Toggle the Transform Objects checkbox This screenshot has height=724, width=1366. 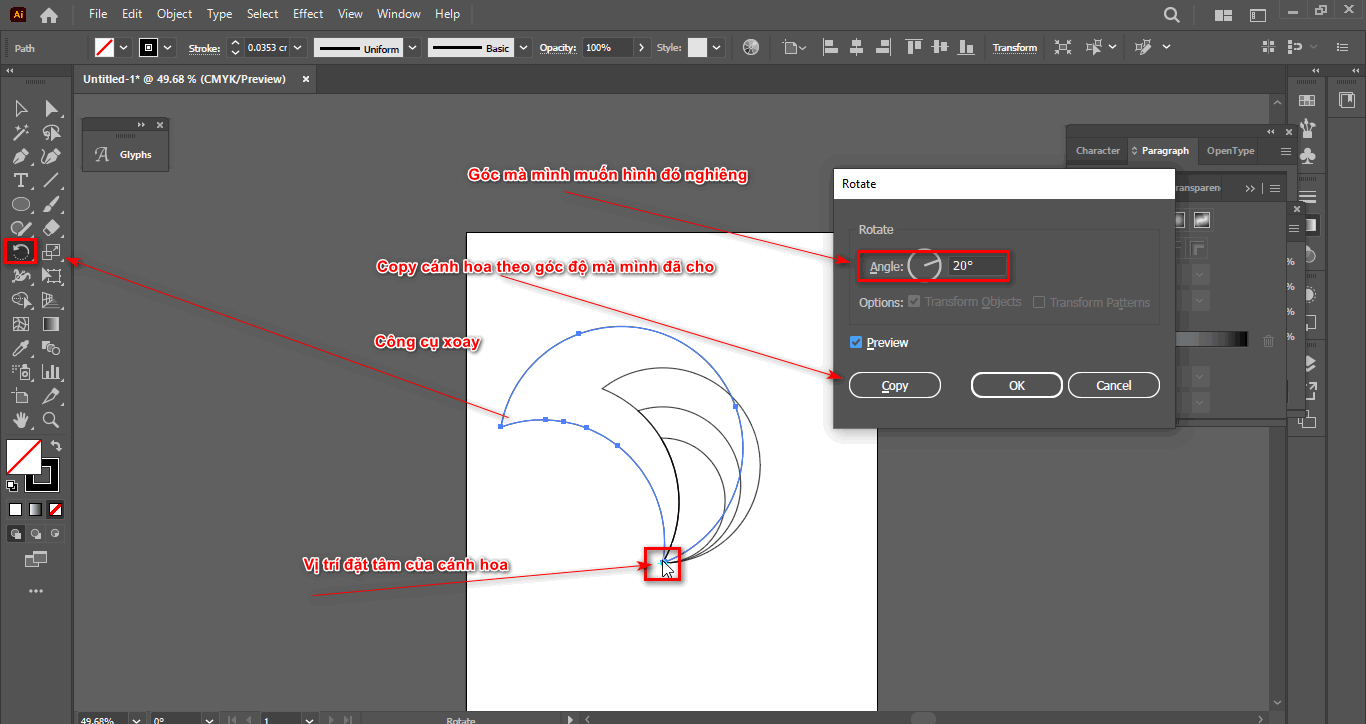tap(914, 302)
